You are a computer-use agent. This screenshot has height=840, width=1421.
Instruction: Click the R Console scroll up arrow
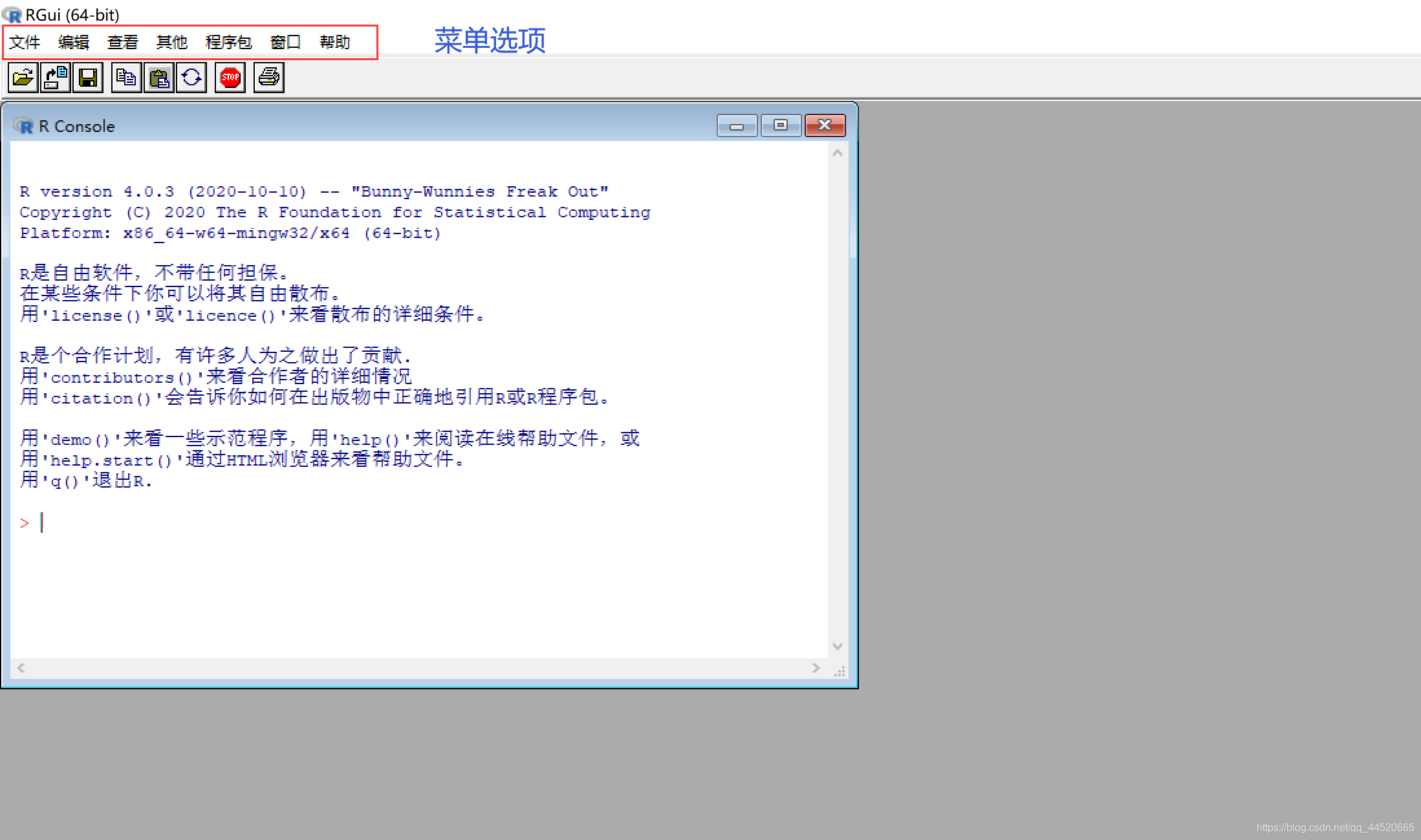point(838,153)
